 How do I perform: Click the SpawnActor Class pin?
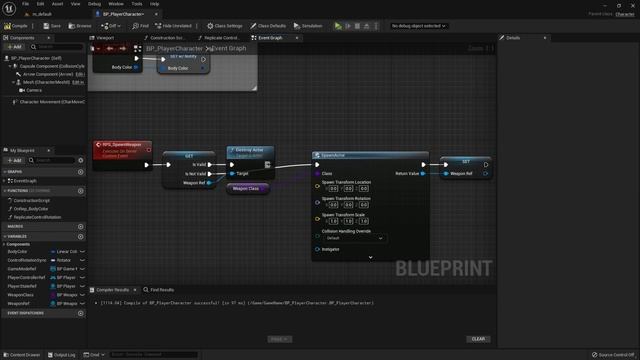[x=317, y=173]
